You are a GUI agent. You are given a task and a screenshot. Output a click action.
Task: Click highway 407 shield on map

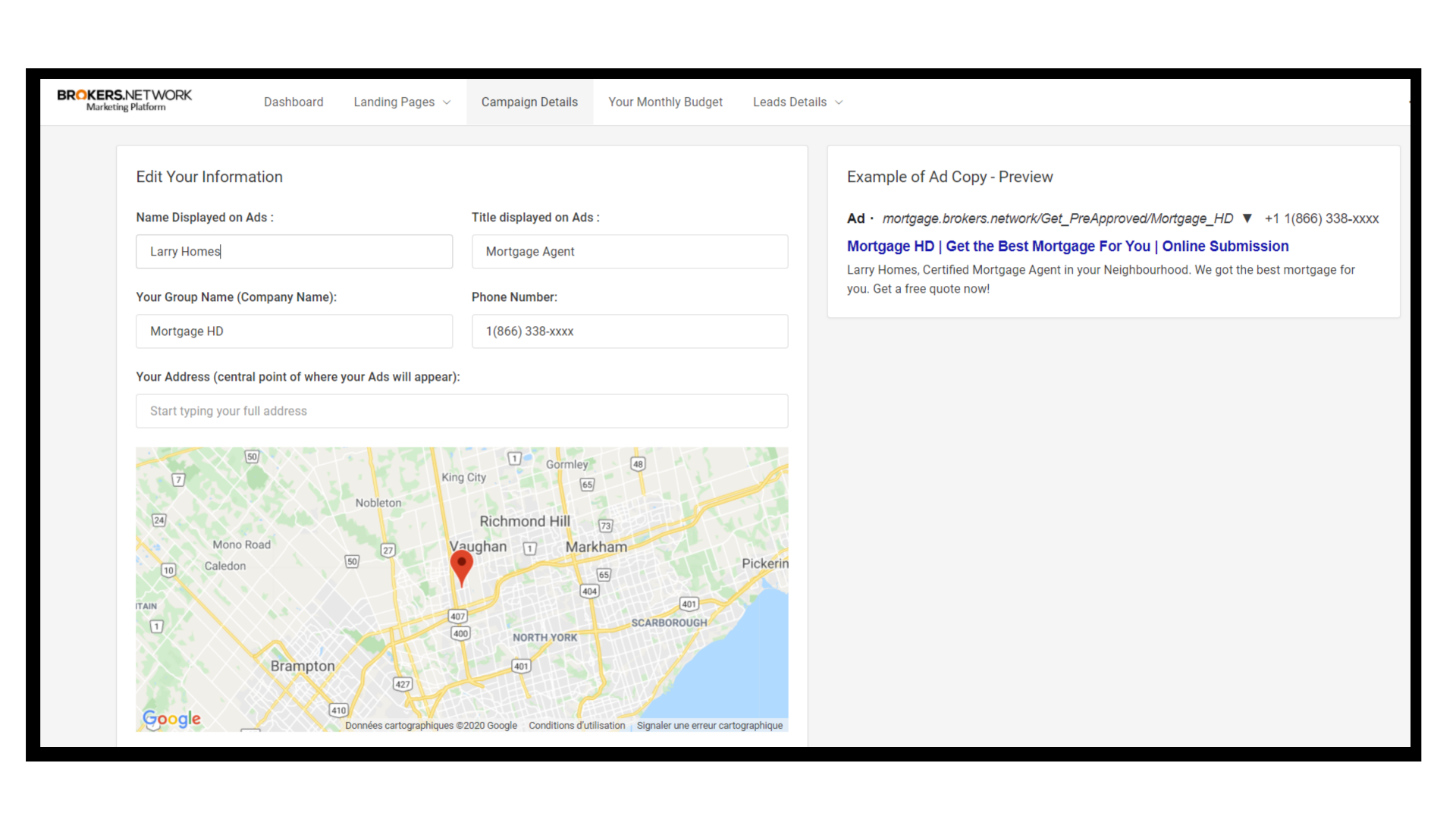458,617
